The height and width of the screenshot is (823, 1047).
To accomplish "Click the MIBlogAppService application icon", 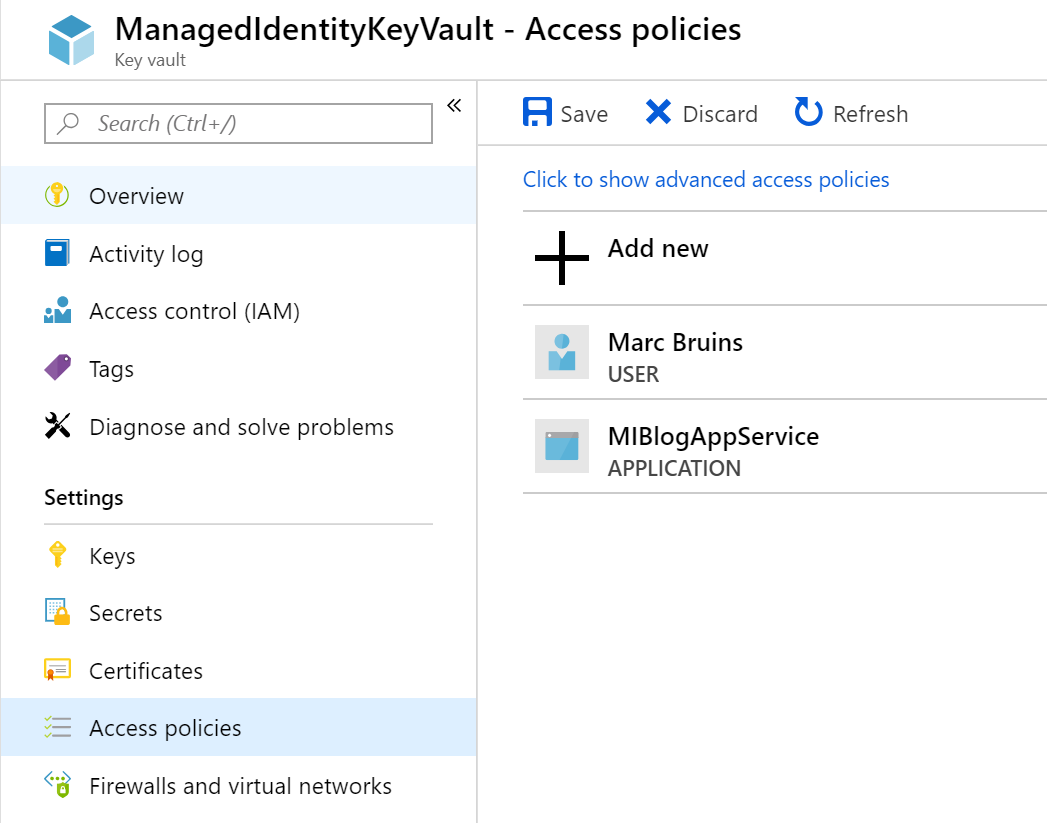I will [x=562, y=446].
